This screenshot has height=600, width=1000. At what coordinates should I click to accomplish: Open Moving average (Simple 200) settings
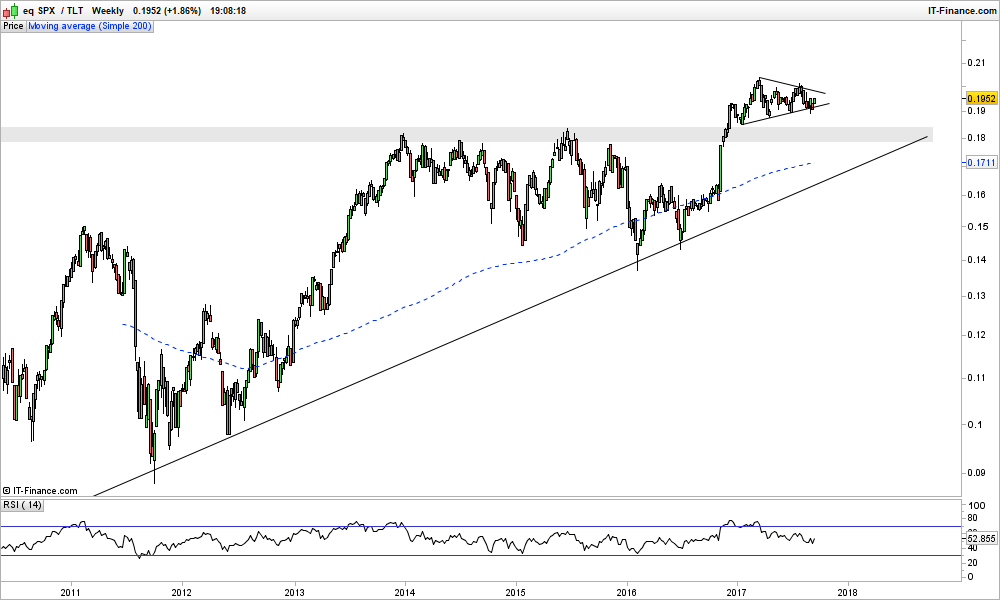coord(90,25)
